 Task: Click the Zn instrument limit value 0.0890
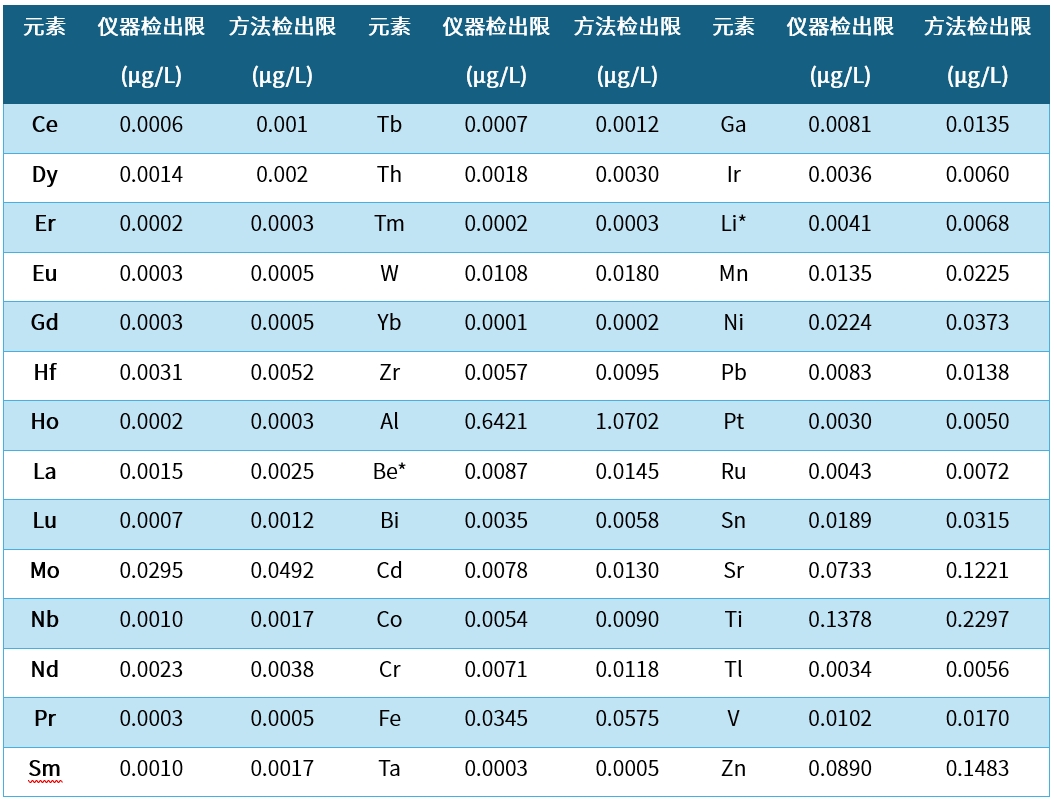(x=840, y=769)
